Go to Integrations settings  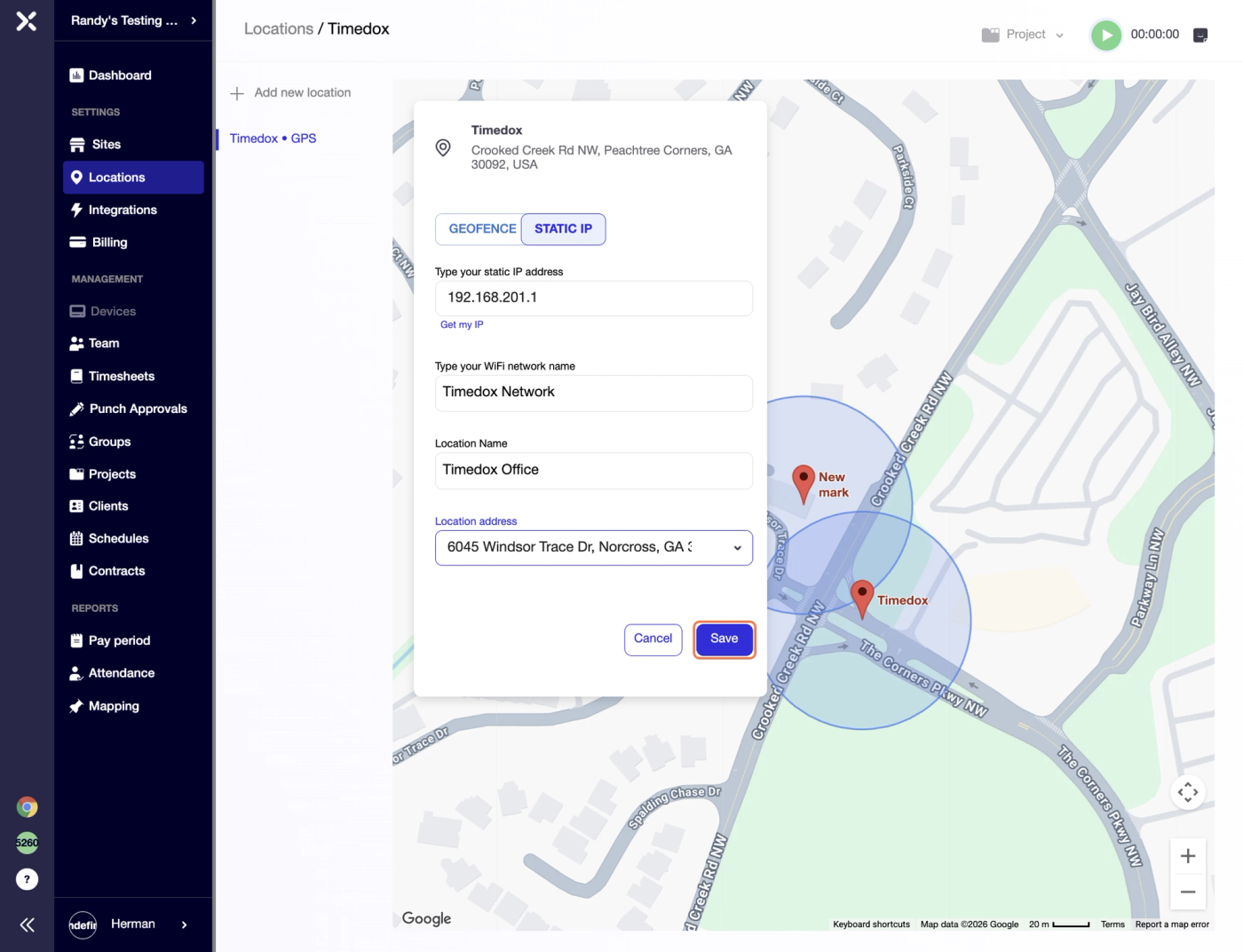pyautogui.click(x=123, y=210)
